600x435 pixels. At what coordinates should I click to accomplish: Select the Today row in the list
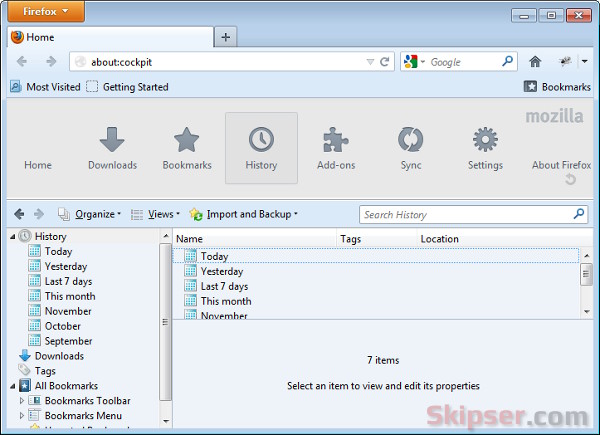(x=376, y=256)
